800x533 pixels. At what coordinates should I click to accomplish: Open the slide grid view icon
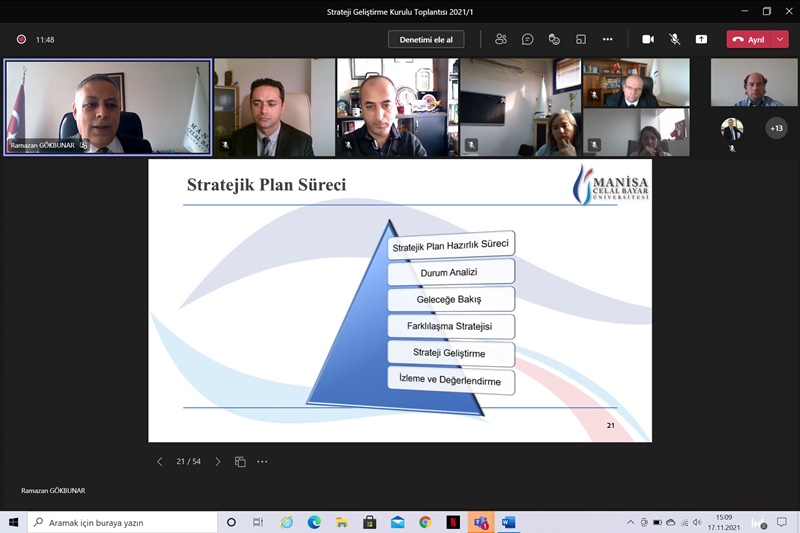coord(240,462)
